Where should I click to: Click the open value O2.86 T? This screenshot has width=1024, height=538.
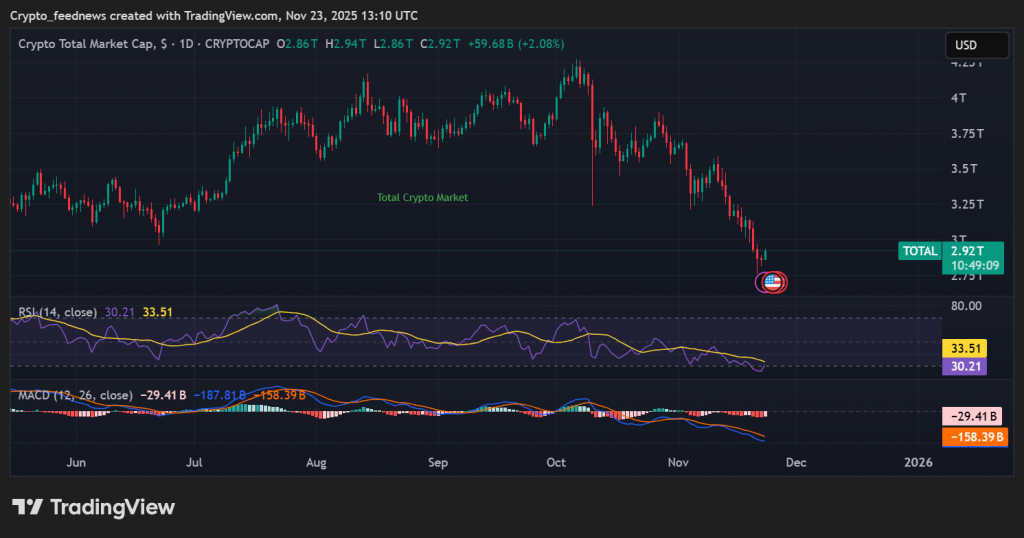[297, 44]
